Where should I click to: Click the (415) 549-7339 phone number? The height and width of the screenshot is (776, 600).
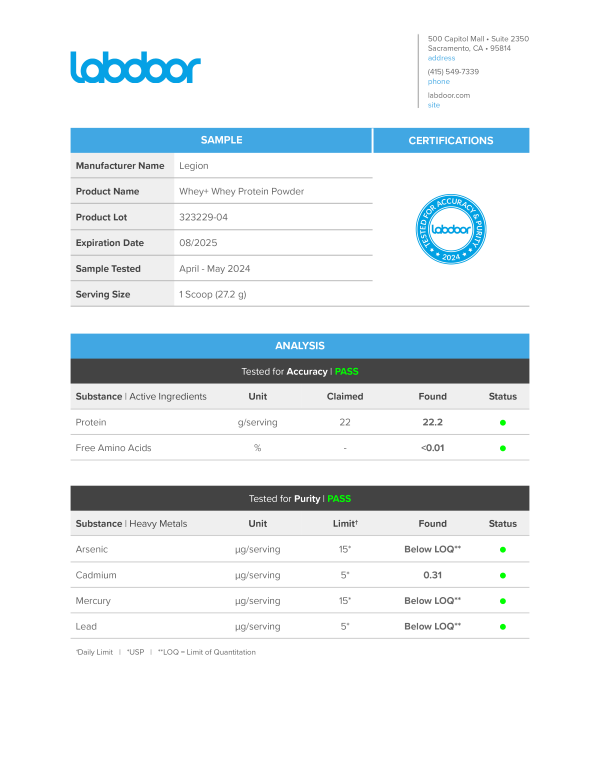[x=453, y=72]
